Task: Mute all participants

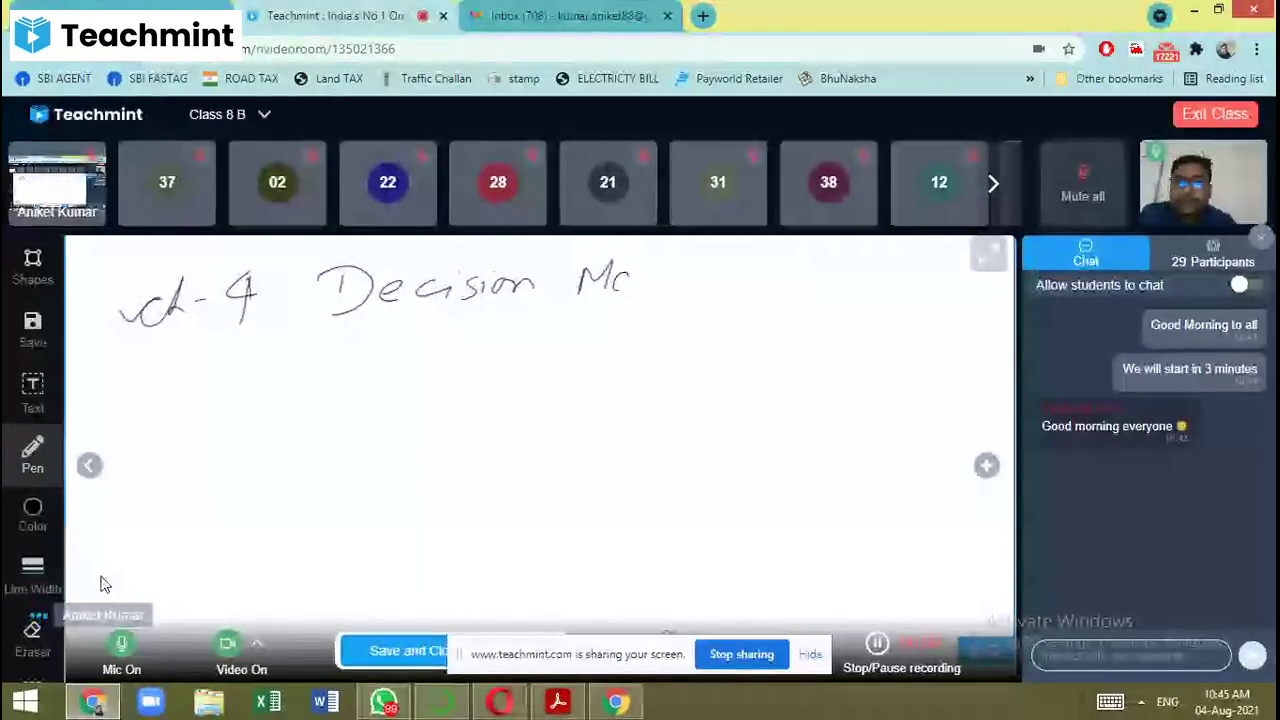Action: pyautogui.click(x=1083, y=184)
